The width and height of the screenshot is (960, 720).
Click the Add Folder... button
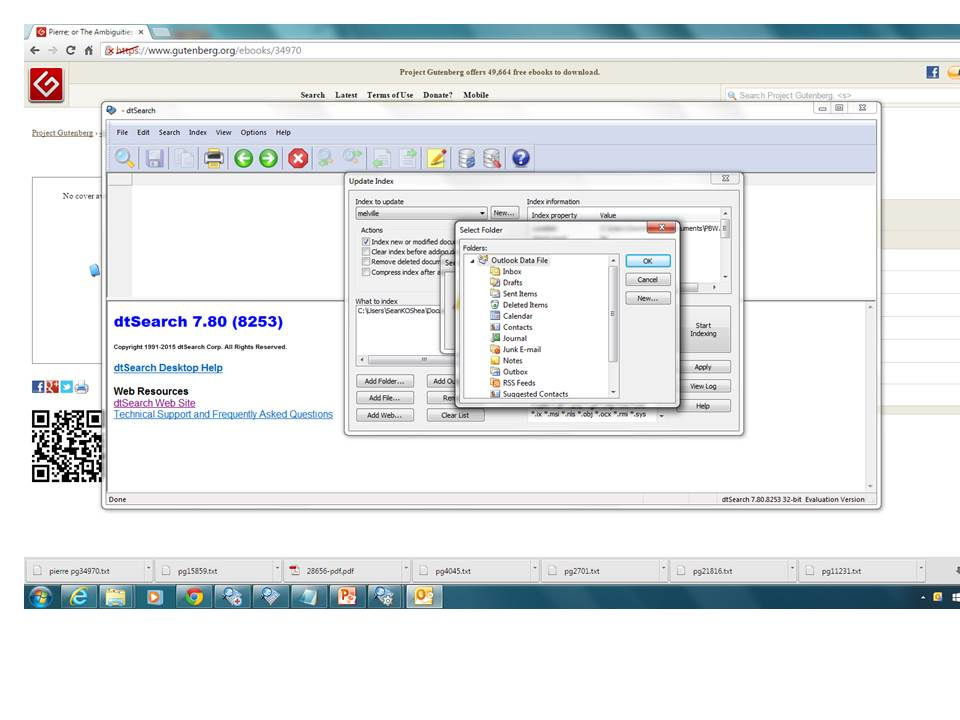tap(384, 381)
